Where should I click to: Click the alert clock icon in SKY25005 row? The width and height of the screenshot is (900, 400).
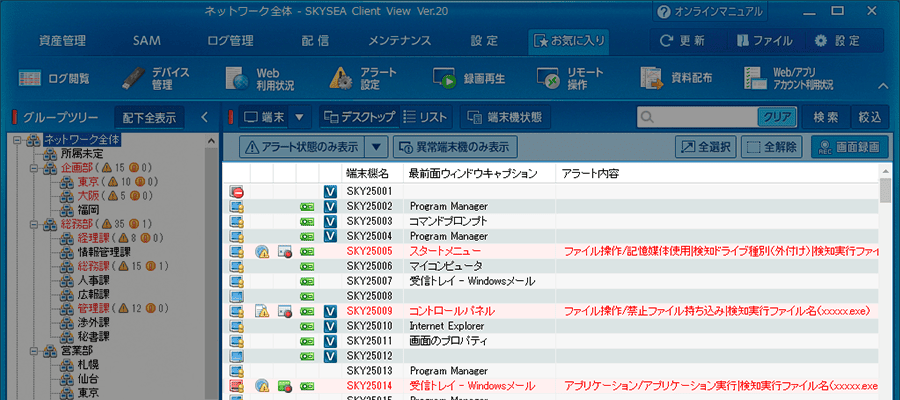pos(262,251)
